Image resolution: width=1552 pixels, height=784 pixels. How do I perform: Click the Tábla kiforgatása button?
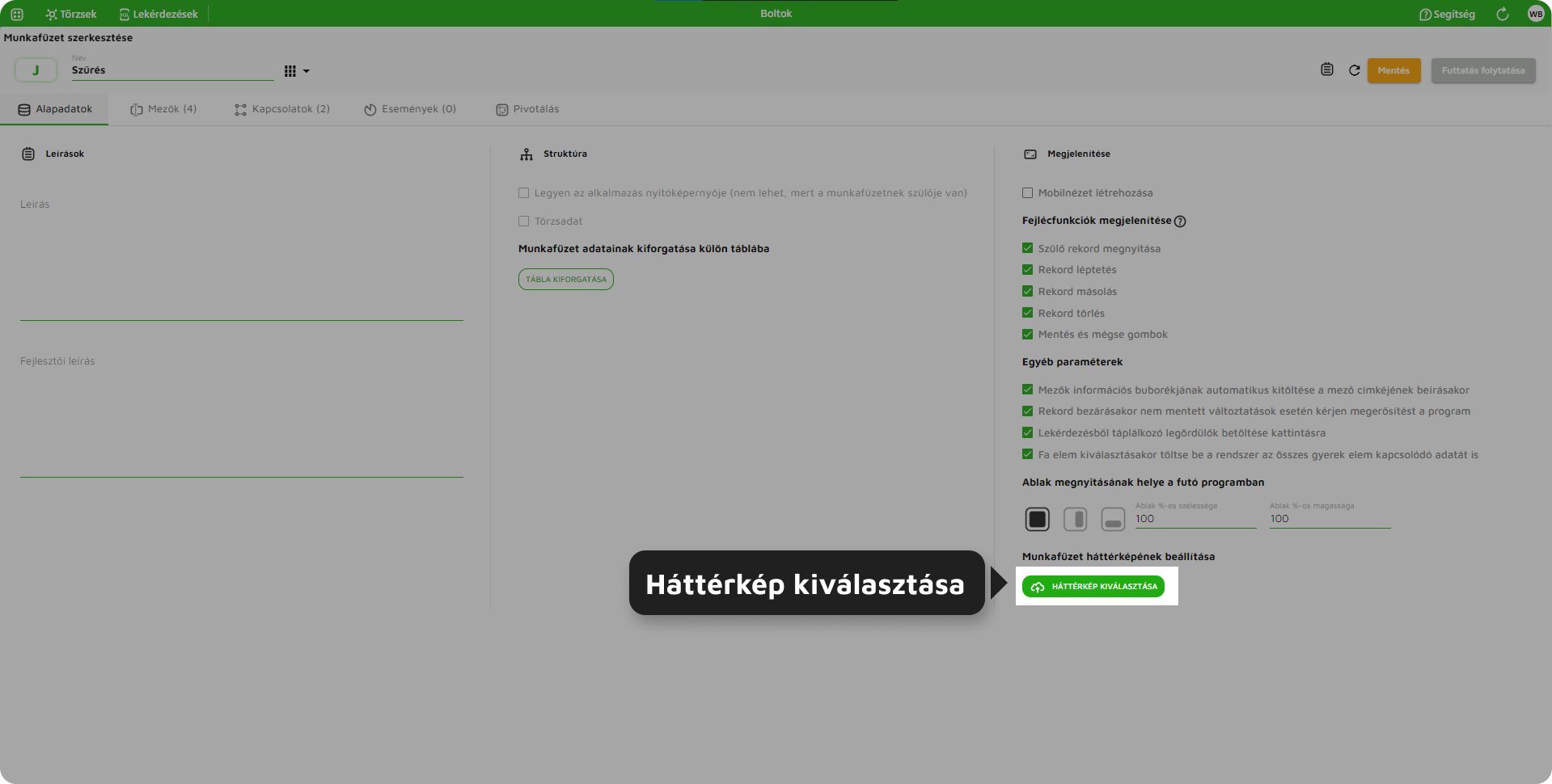click(566, 279)
